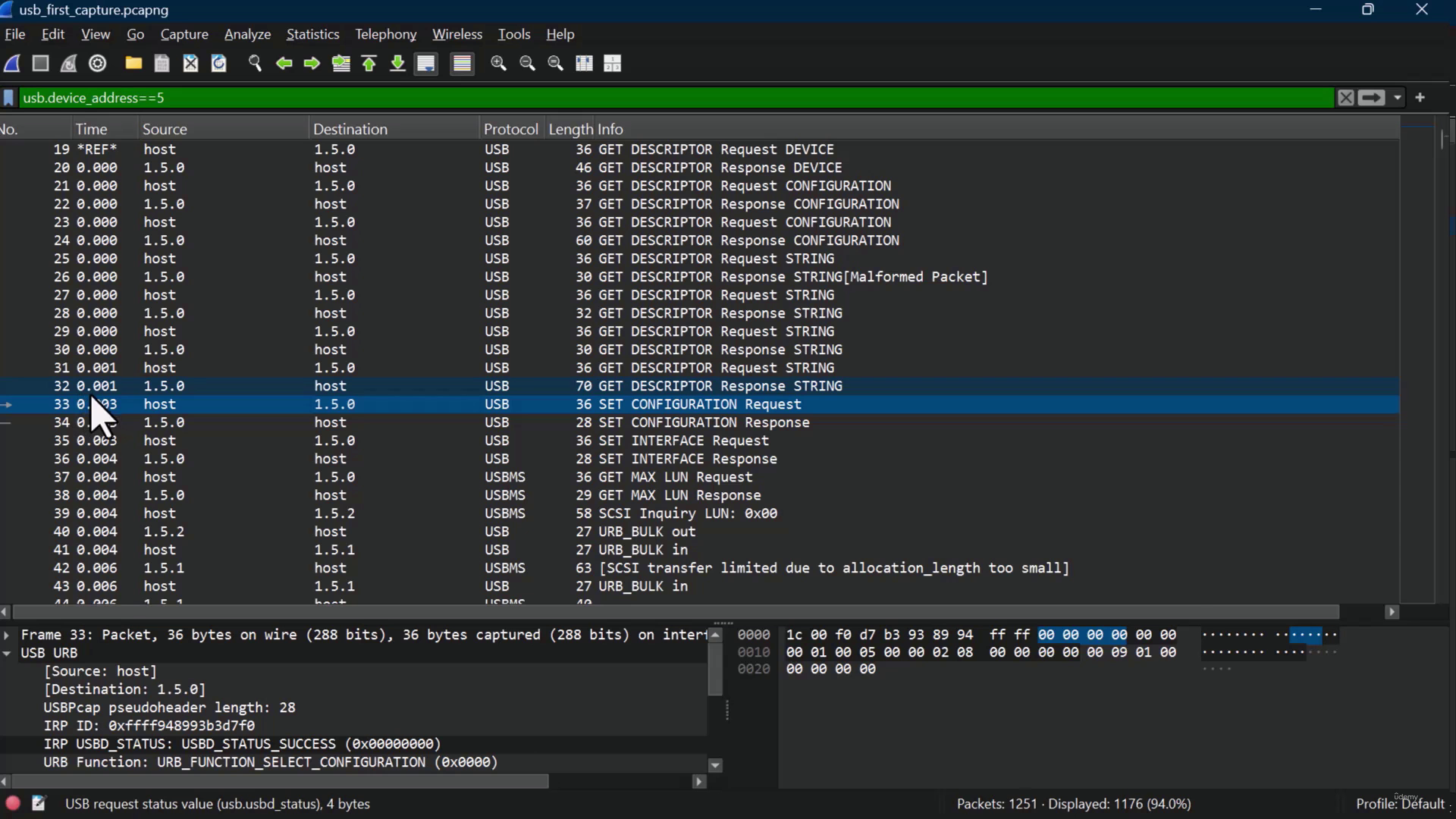Open the Telephony menu
Viewport: 1456px width, 819px height.
pos(385,34)
